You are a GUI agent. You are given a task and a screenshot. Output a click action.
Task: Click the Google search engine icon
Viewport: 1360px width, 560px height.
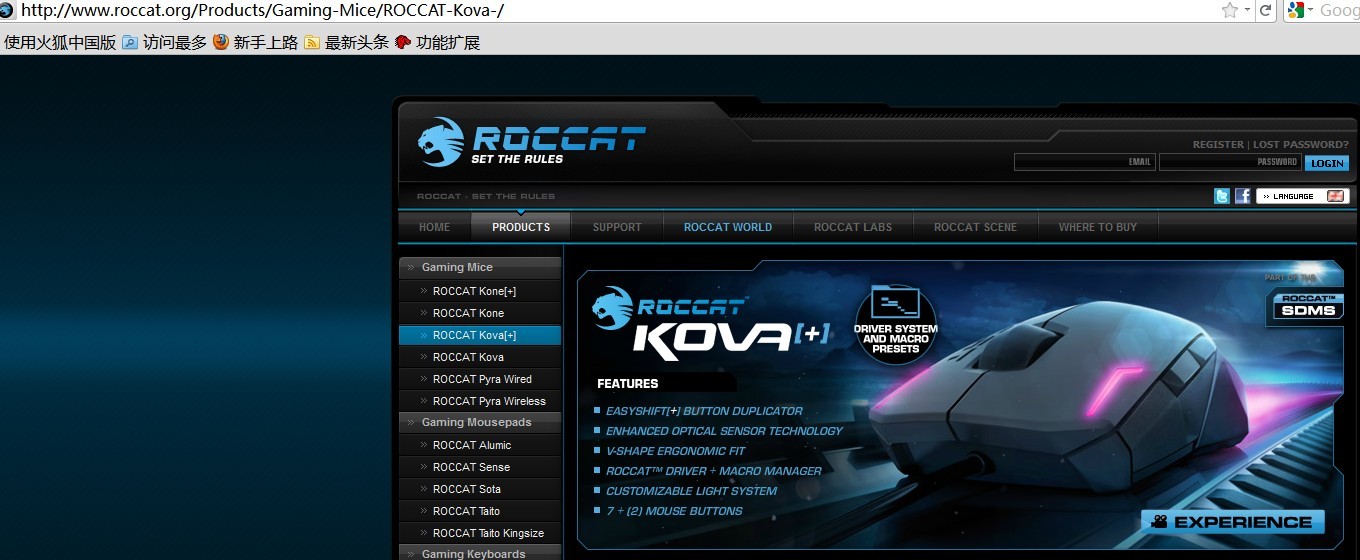click(1296, 10)
